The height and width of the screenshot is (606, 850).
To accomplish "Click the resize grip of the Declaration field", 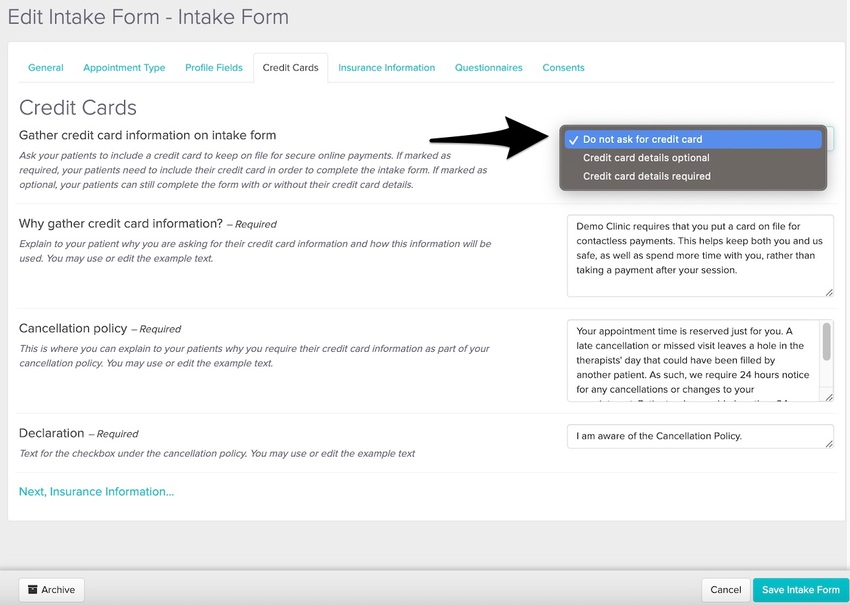I will tap(828, 446).
